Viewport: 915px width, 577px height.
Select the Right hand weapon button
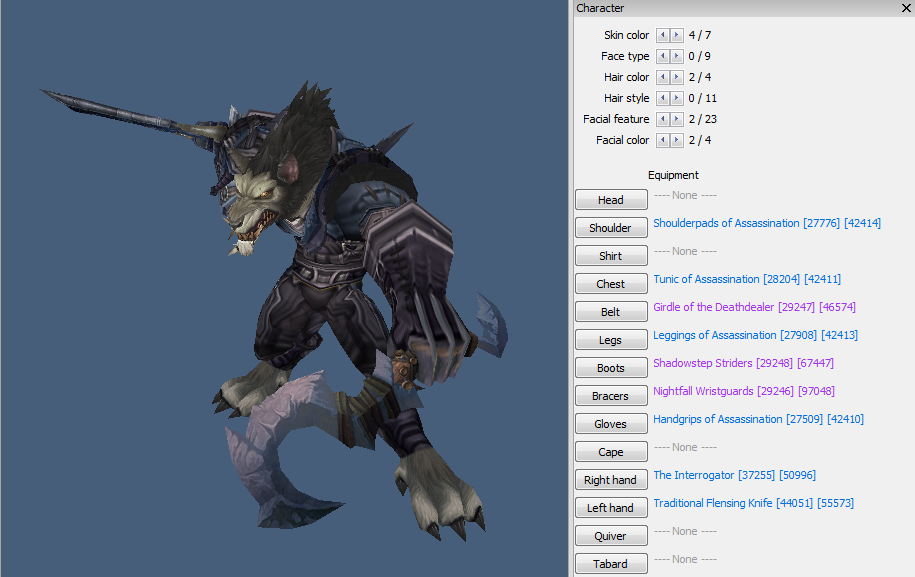611,480
